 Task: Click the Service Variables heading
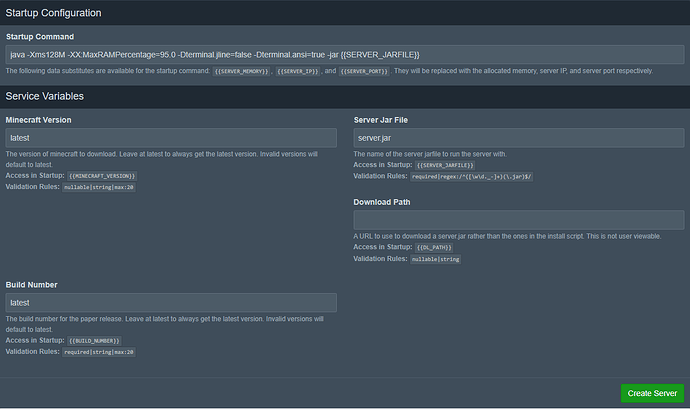[x=44, y=96]
